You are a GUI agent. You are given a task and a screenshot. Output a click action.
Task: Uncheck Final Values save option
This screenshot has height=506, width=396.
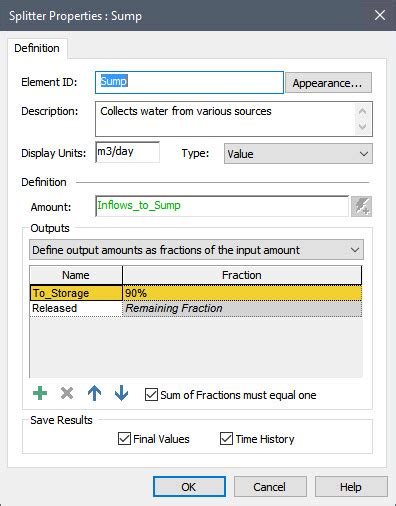pos(124,439)
